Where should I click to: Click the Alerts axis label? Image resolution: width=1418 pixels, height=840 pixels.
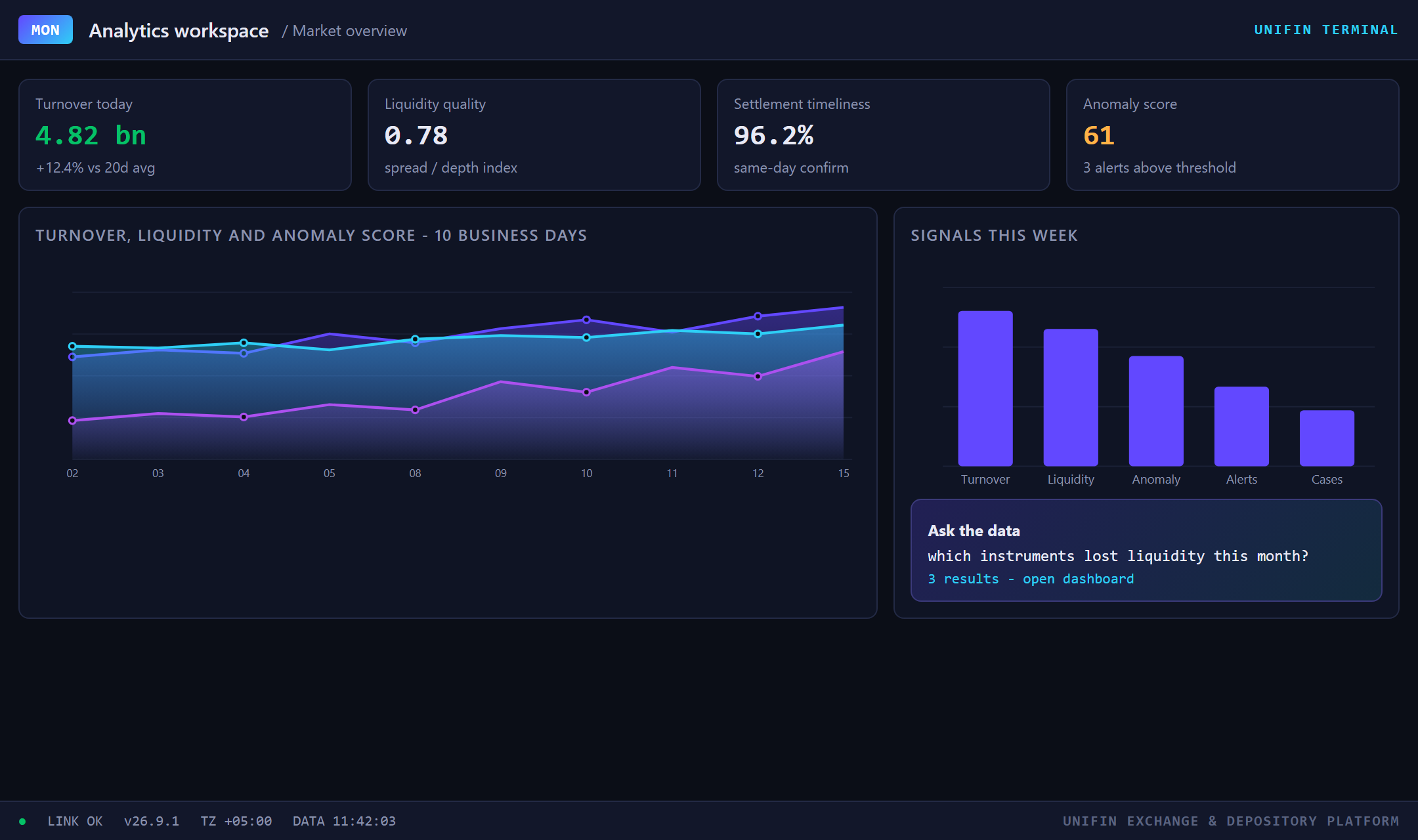(x=1241, y=480)
